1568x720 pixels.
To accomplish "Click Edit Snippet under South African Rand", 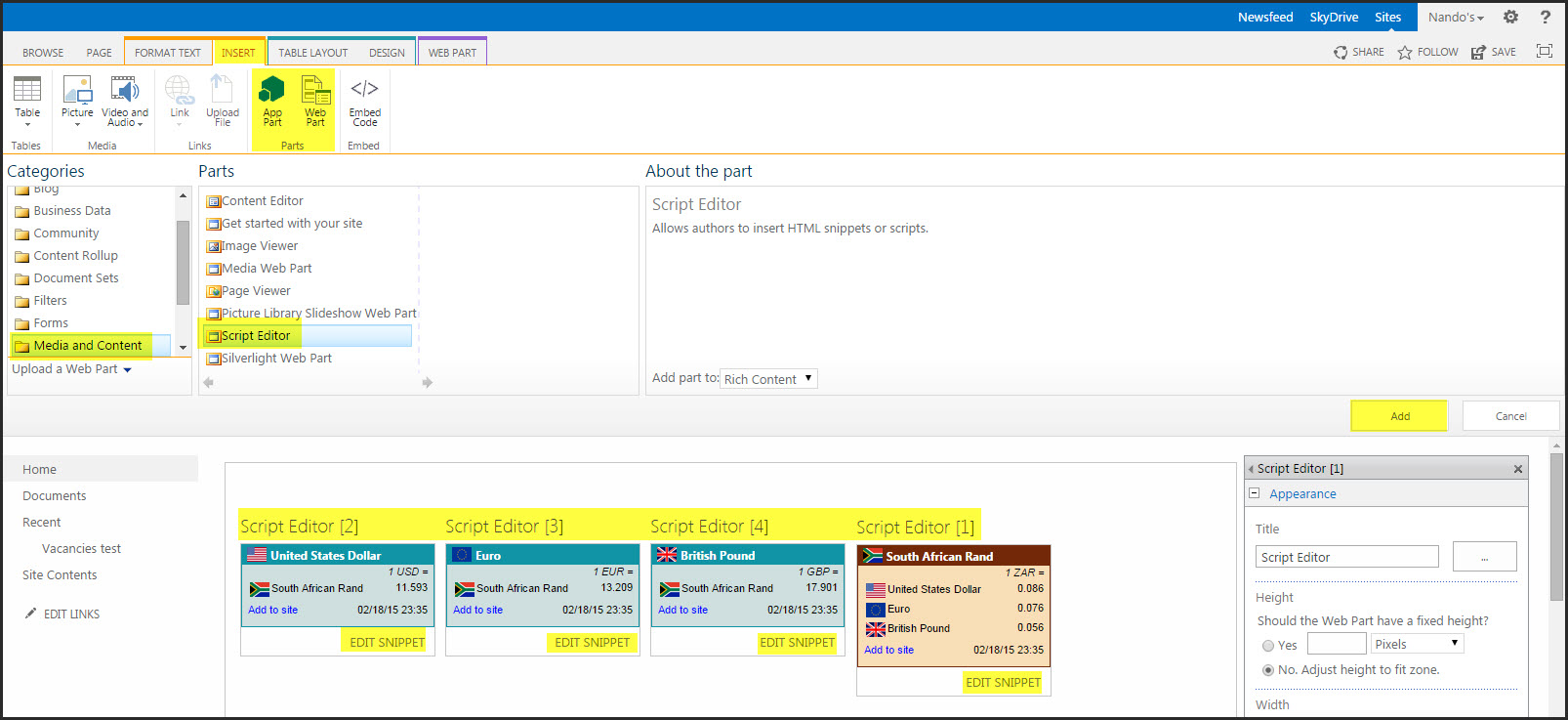I will tap(1003, 682).
